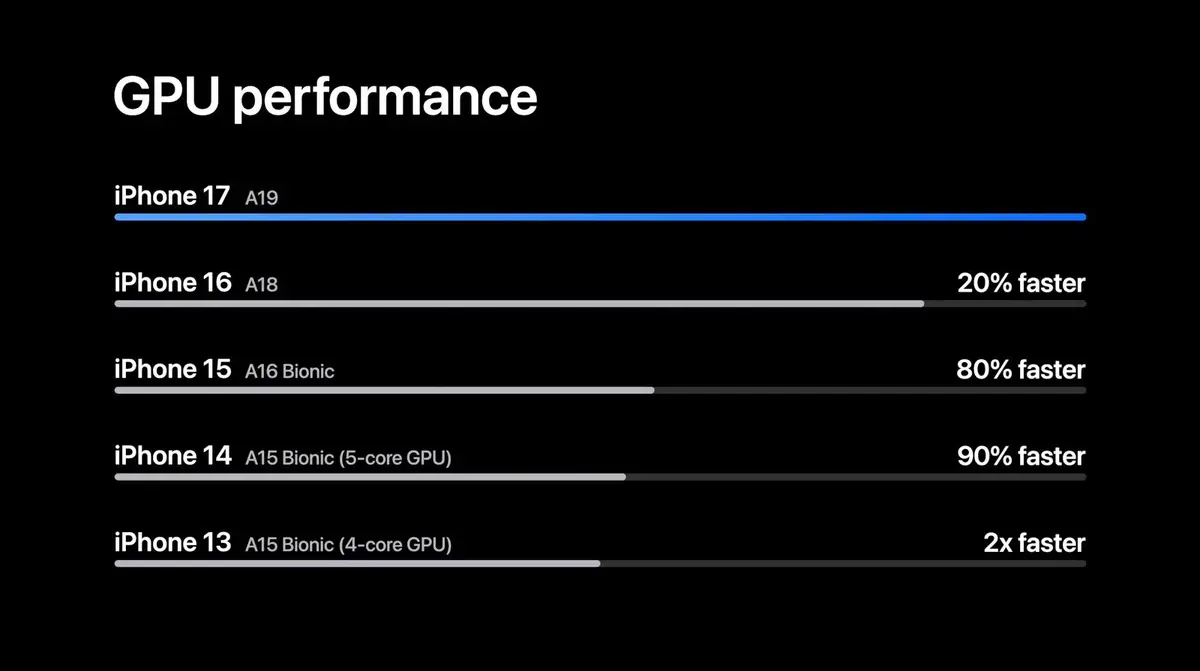Screen dimensions: 1200x671
Task: Click the iPhone 13 gray performance bar
Action: 357,563
